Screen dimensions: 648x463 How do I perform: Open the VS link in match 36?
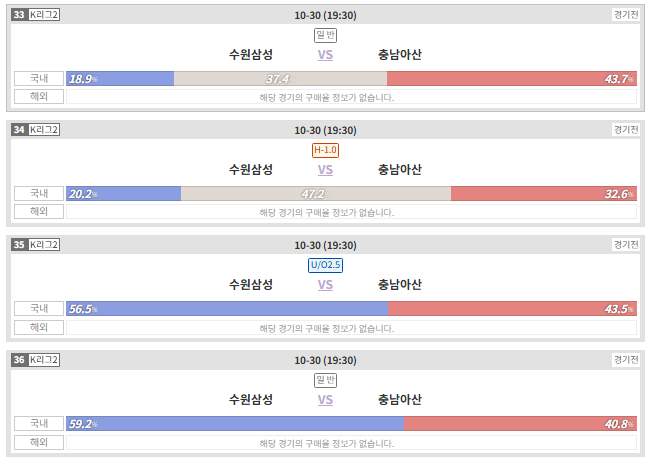coord(325,400)
